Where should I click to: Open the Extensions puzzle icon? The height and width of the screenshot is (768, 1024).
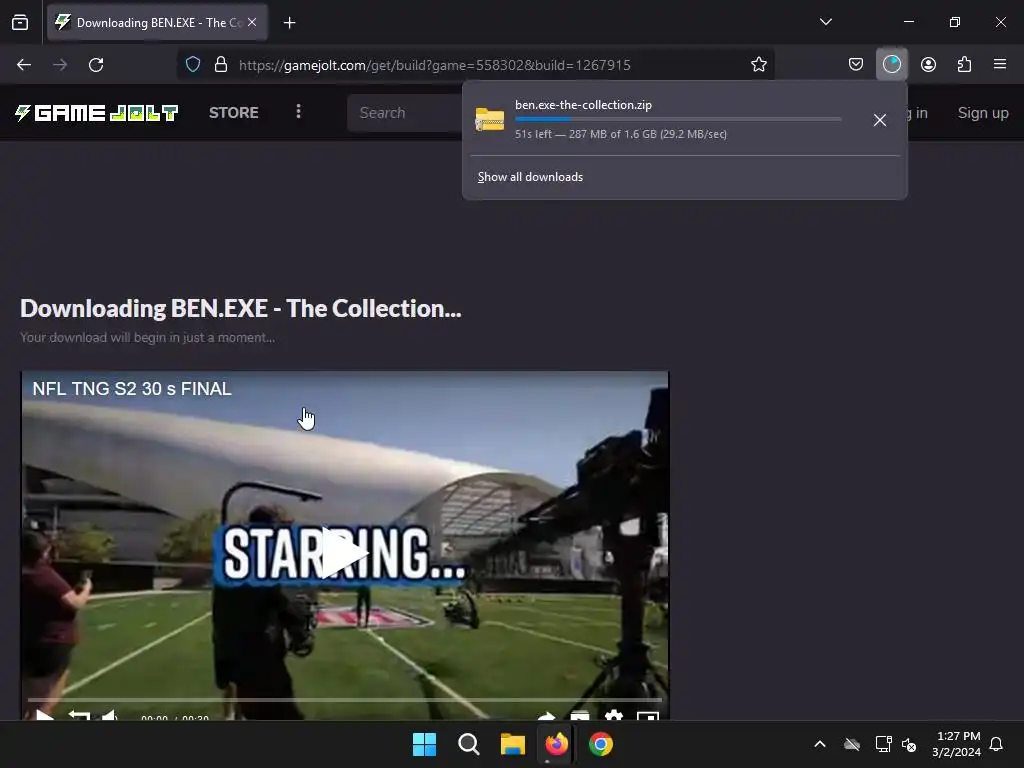click(964, 64)
